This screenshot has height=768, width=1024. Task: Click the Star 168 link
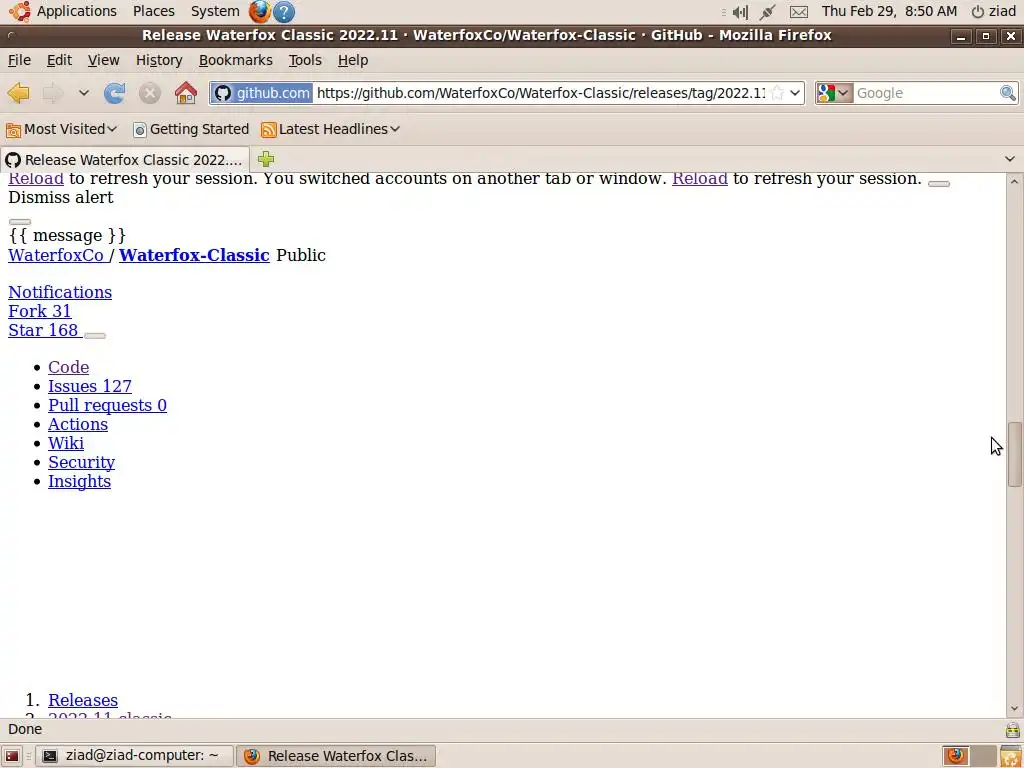tap(43, 330)
